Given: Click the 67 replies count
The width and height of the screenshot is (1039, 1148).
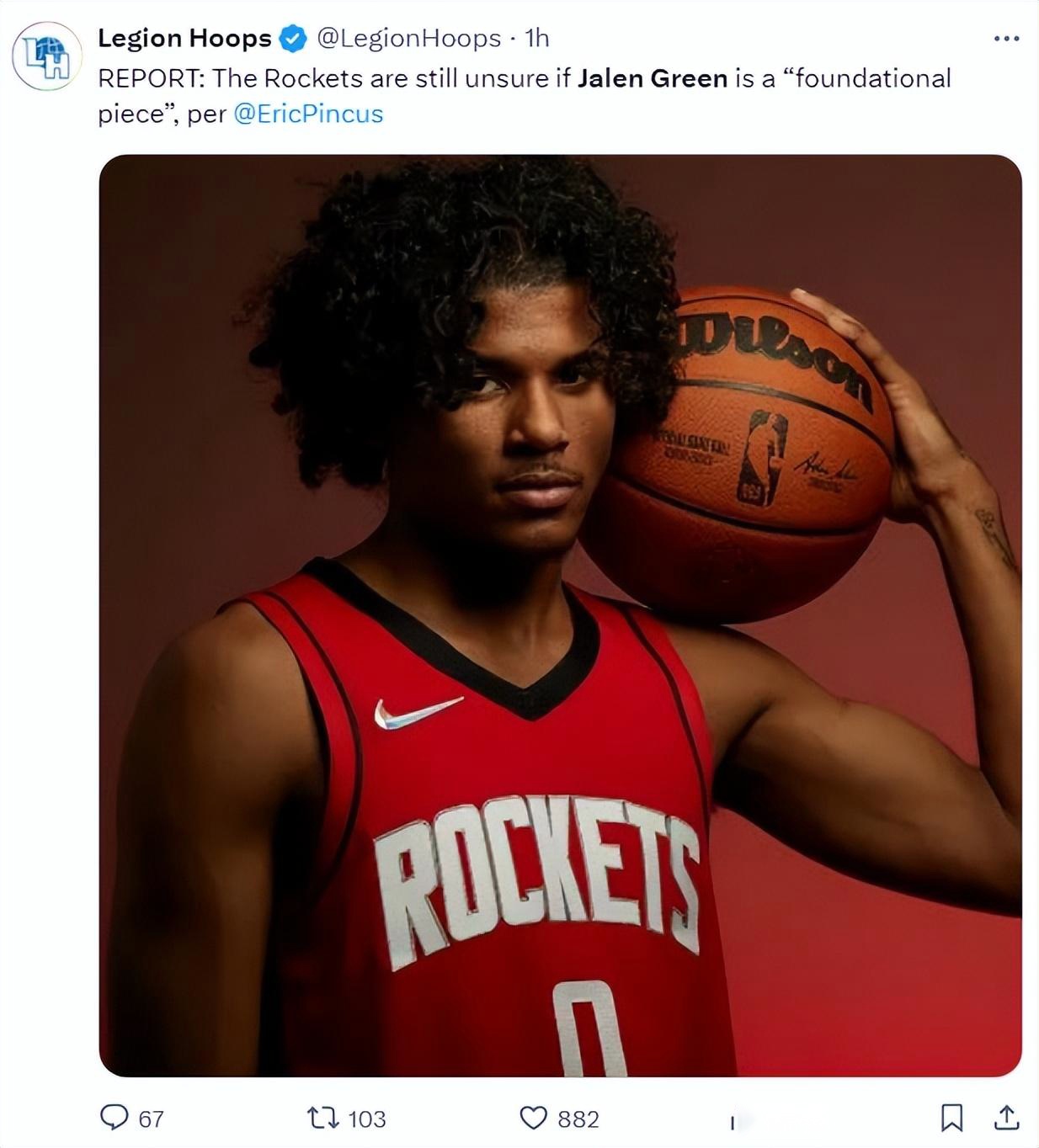Looking at the screenshot, I should point(151,1119).
